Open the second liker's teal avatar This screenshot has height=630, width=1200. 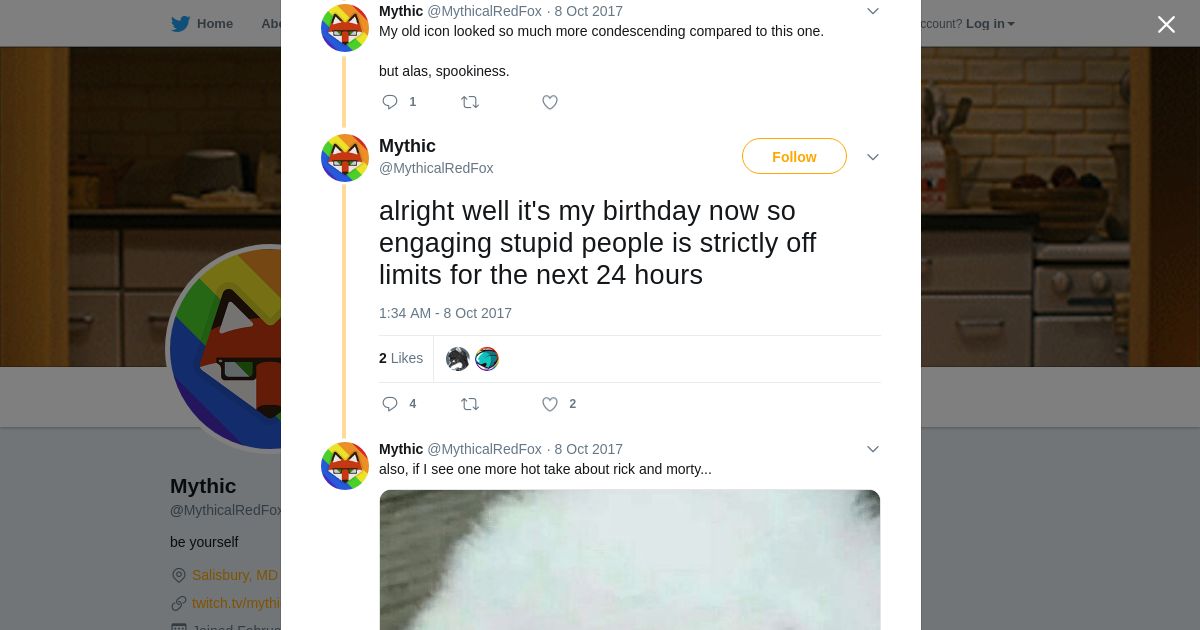coord(487,359)
